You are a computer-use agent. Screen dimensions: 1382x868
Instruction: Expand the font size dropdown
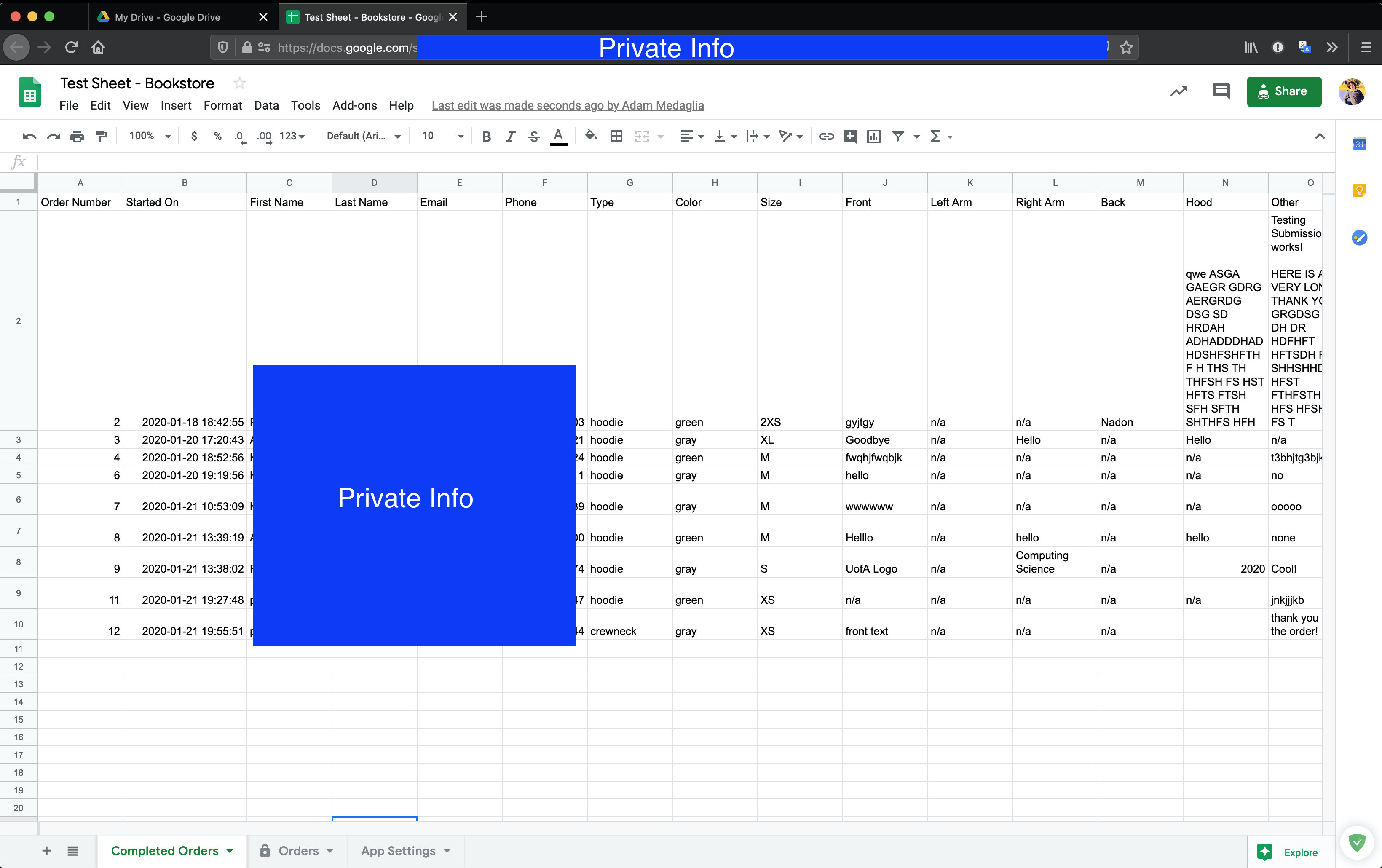pos(460,136)
